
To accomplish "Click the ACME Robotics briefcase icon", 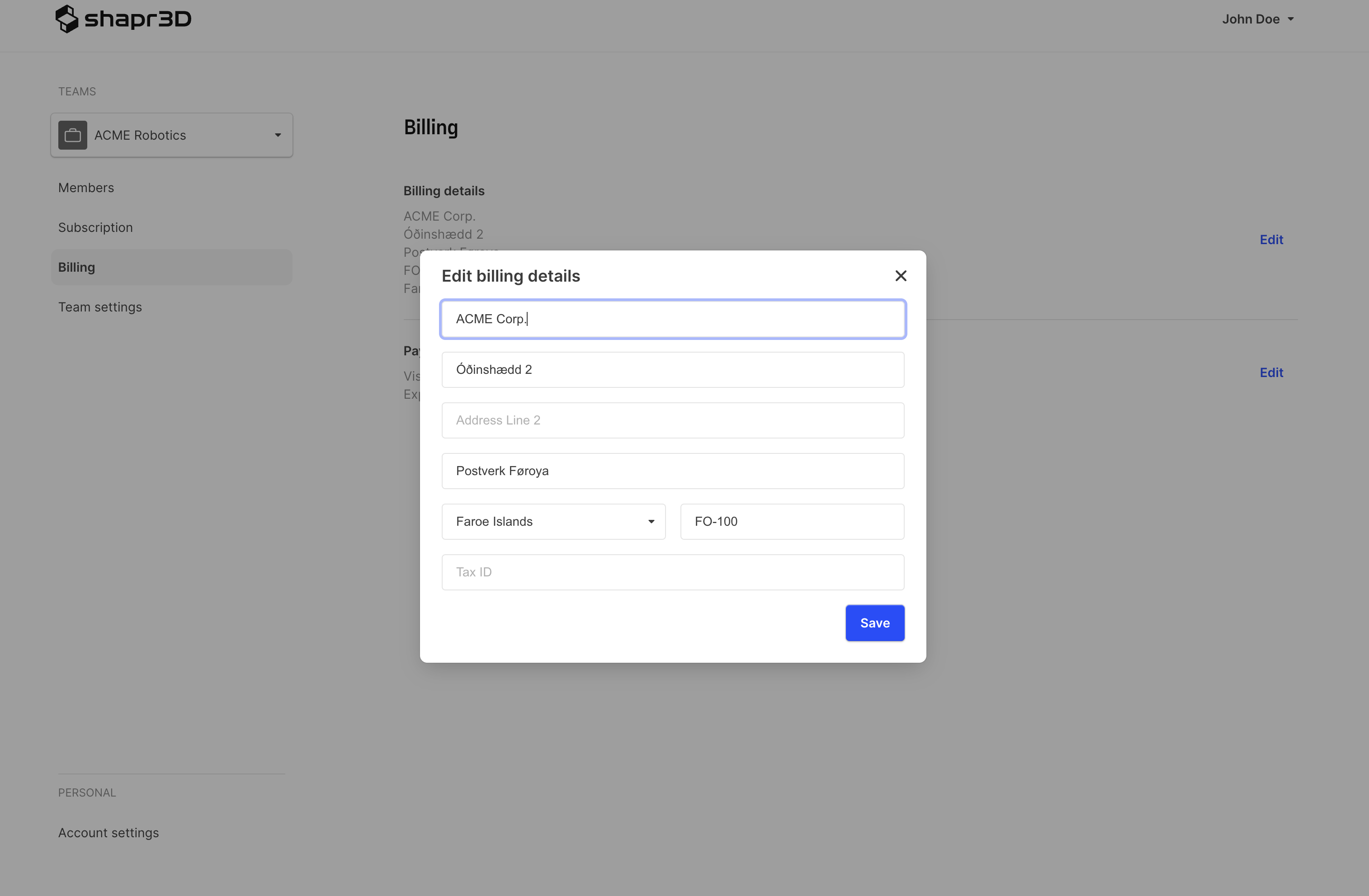I will click(72, 135).
